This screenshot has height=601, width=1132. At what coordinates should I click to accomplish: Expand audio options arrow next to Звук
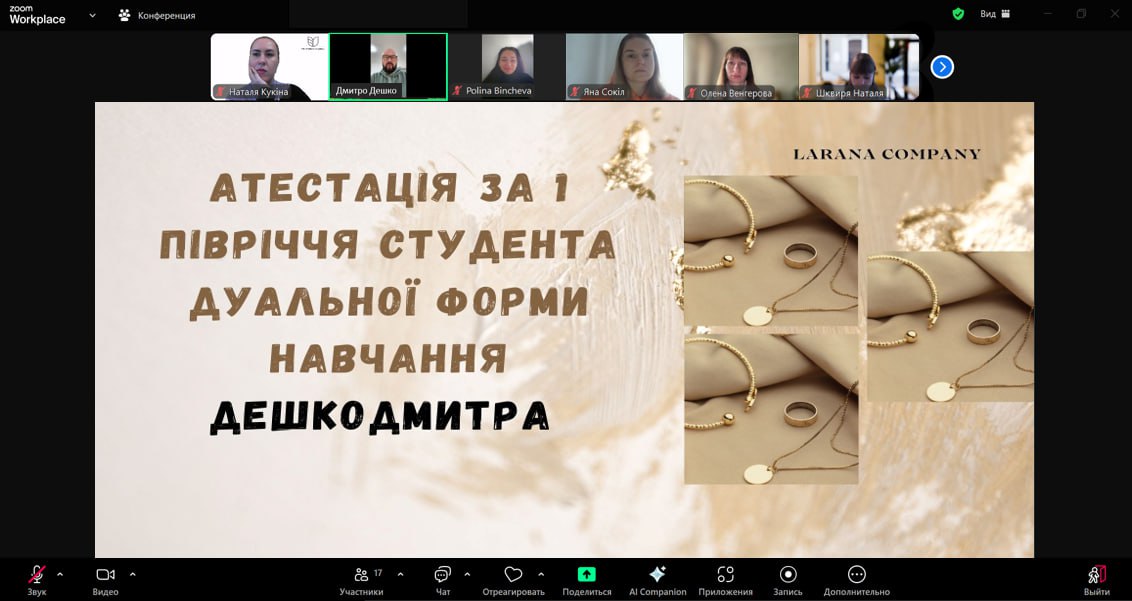pos(60,575)
